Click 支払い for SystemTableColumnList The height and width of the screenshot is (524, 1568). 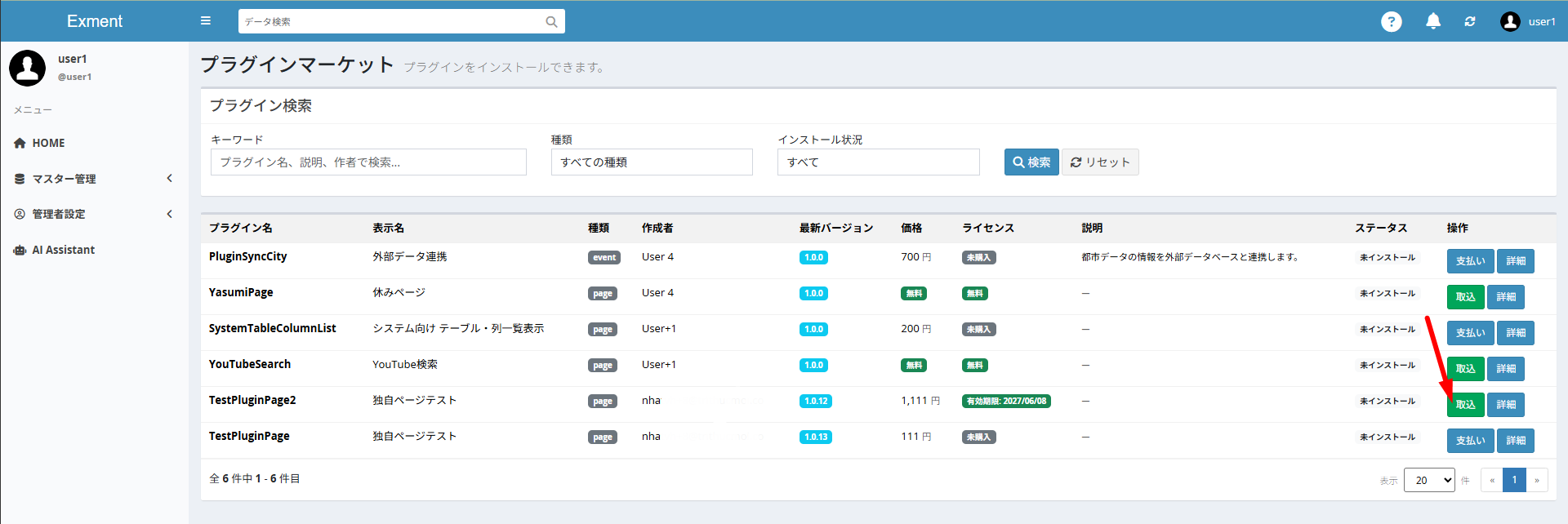click(x=1471, y=333)
